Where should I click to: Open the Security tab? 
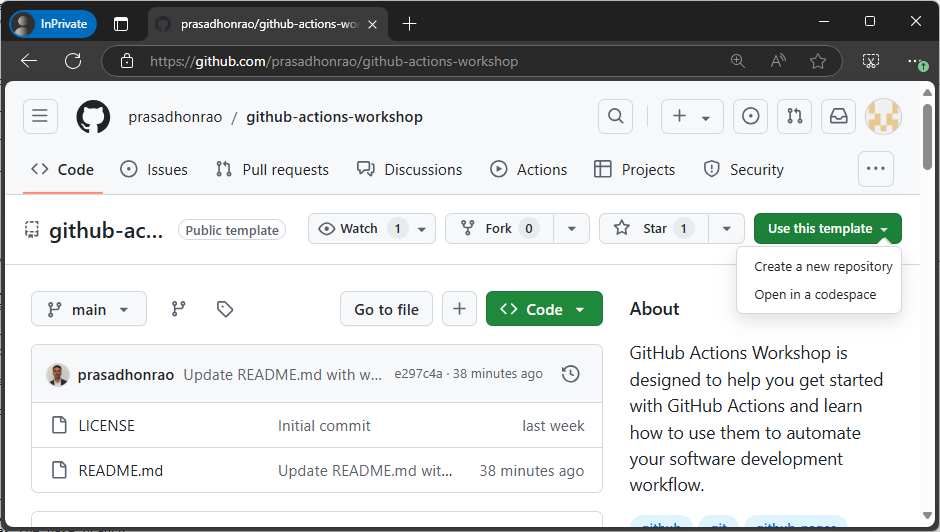(743, 170)
